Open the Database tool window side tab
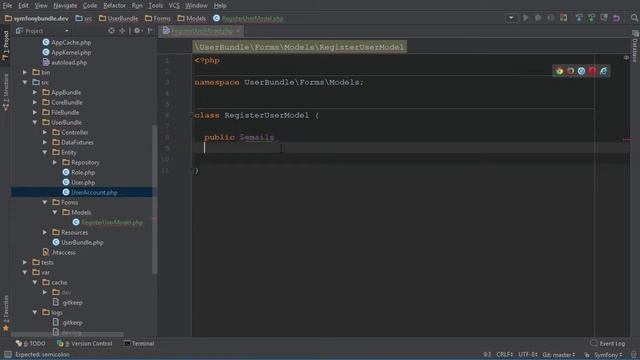The height and width of the screenshot is (360, 640). pos(635,46)
